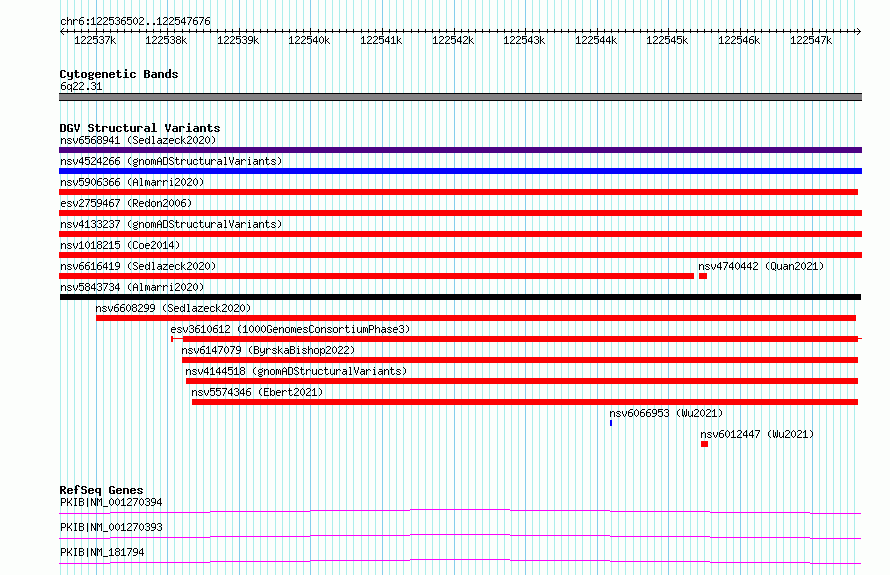This screenshot has width=890, height=575.
Task: Click the chr6:122536502..122547676 coordinates text
Action: [x=135, y=21]
